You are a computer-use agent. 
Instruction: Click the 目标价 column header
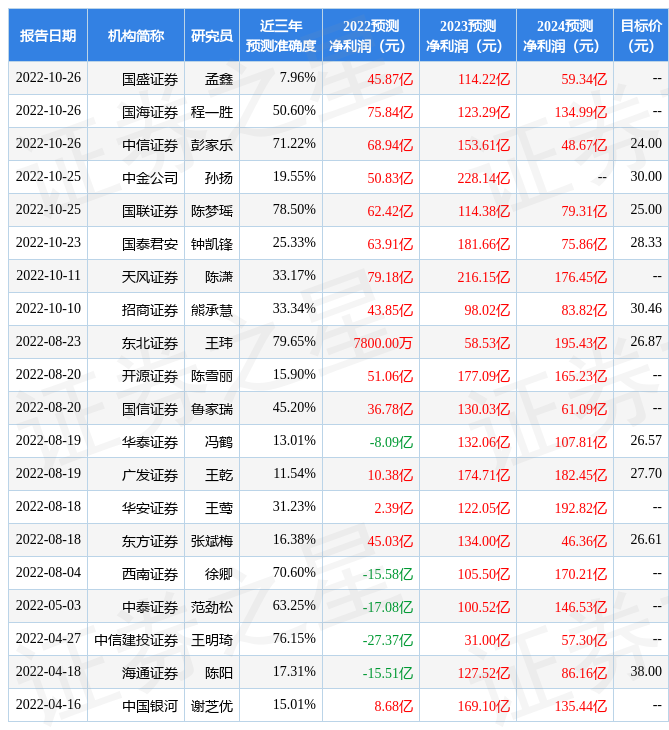click(641, 35)
